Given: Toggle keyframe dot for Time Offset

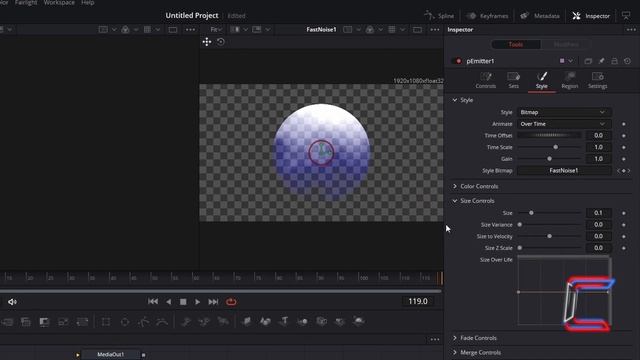Looking at the screenshot, I should [x=624, y=136].
